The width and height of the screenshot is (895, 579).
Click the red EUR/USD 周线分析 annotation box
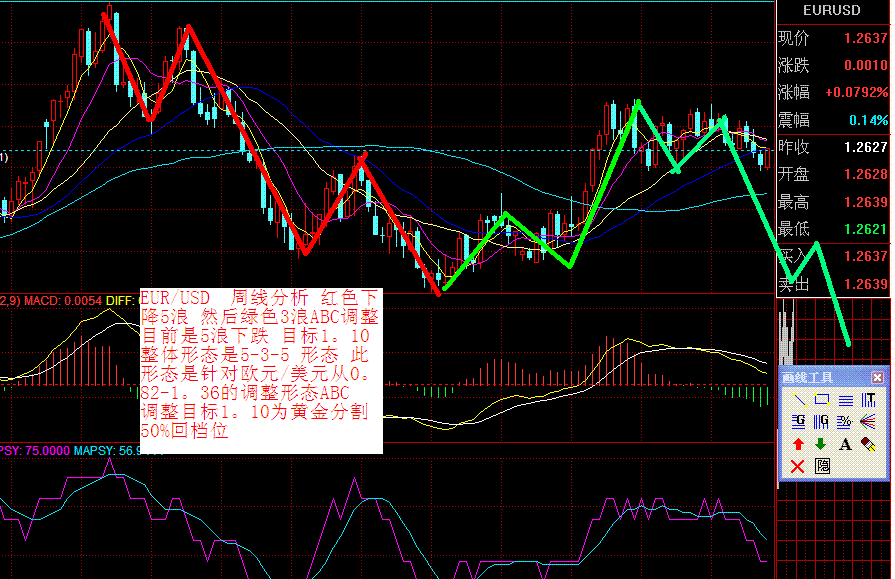click(x=261, y=371)
